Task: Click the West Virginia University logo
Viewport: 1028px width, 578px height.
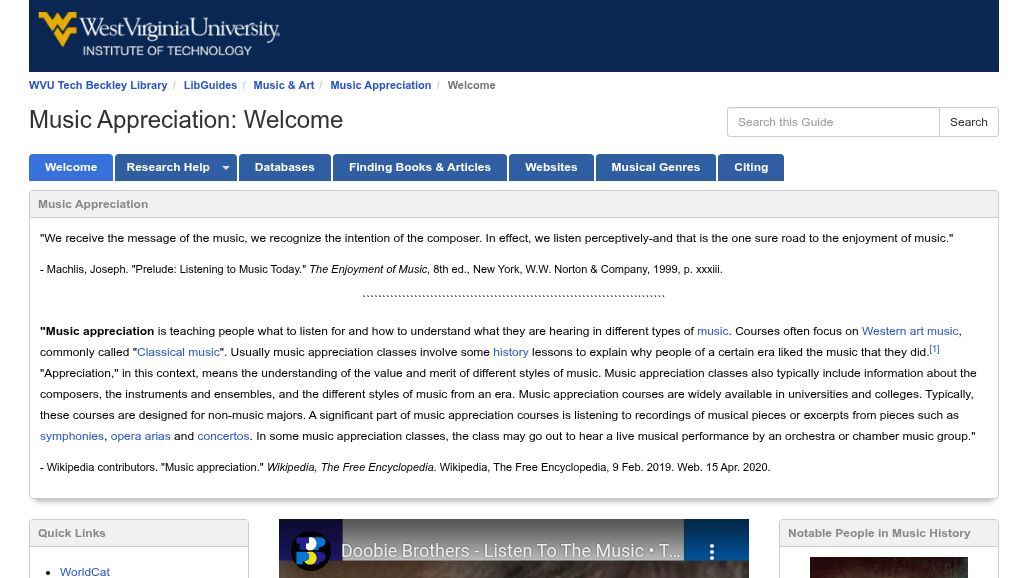Action: 159,34
